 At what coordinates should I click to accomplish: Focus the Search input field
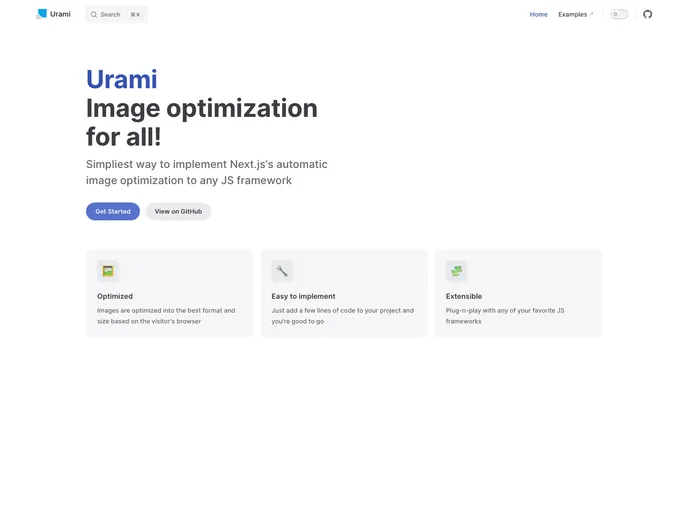point(117,14)
